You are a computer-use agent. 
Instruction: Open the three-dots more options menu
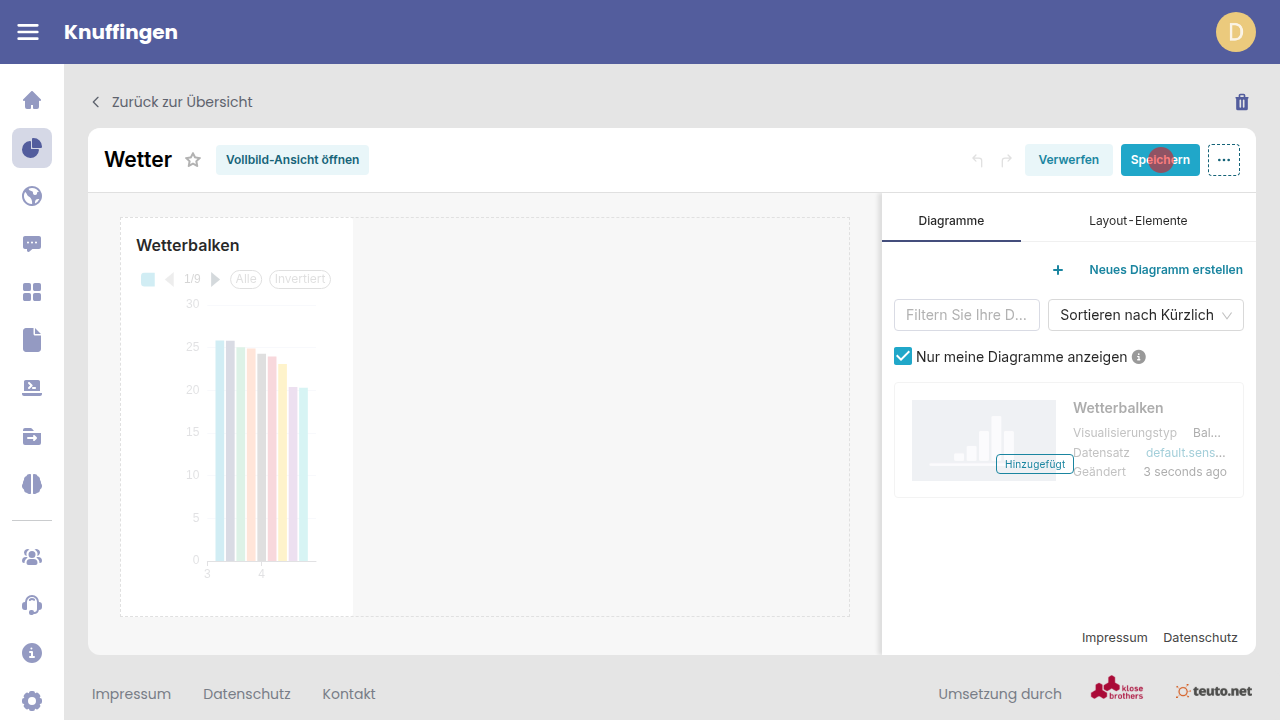point(1223,160)
